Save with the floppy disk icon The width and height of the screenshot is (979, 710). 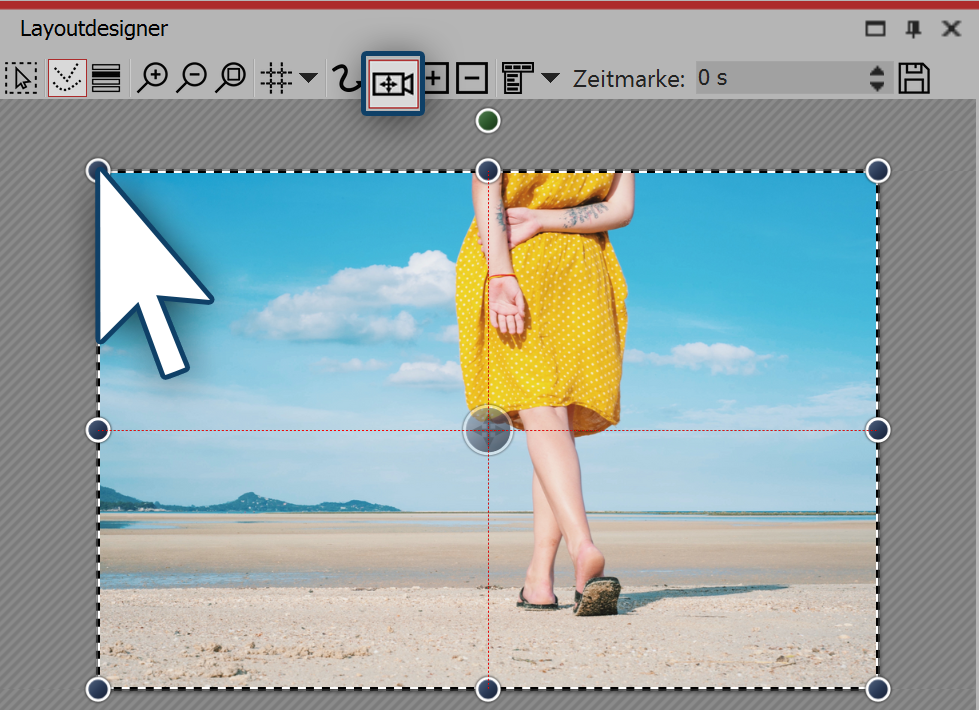pos(914,78)
